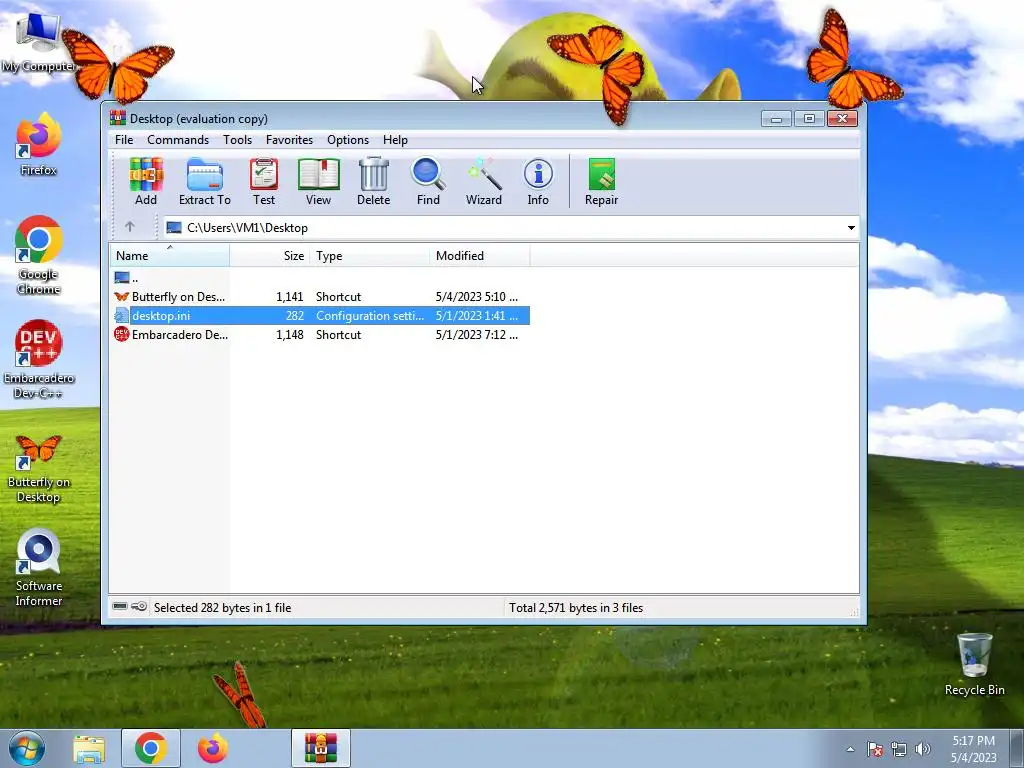Click the Repair archive icon

point(601,182)
